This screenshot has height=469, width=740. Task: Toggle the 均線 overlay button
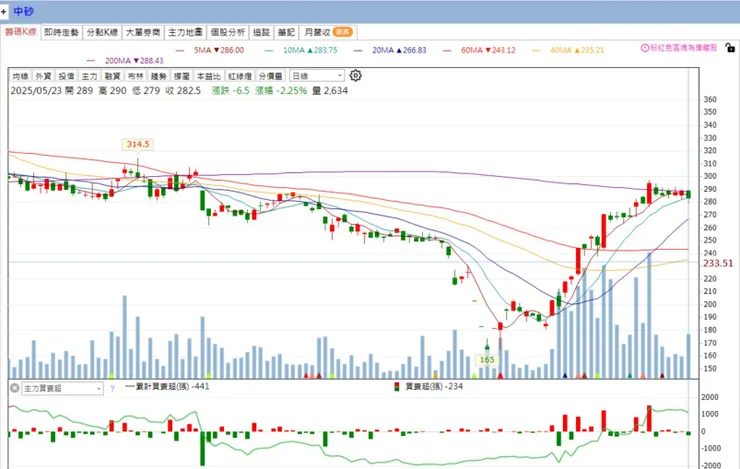(x=21, y=76)
